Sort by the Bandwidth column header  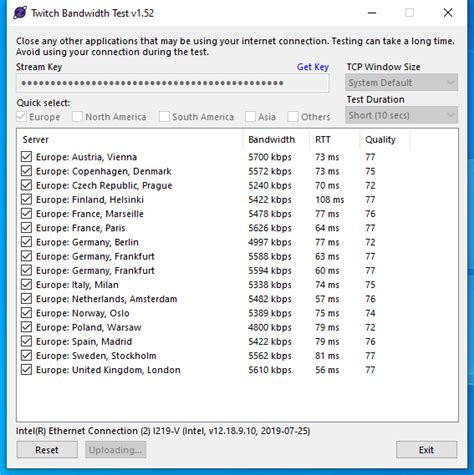(x=276, y=139)
